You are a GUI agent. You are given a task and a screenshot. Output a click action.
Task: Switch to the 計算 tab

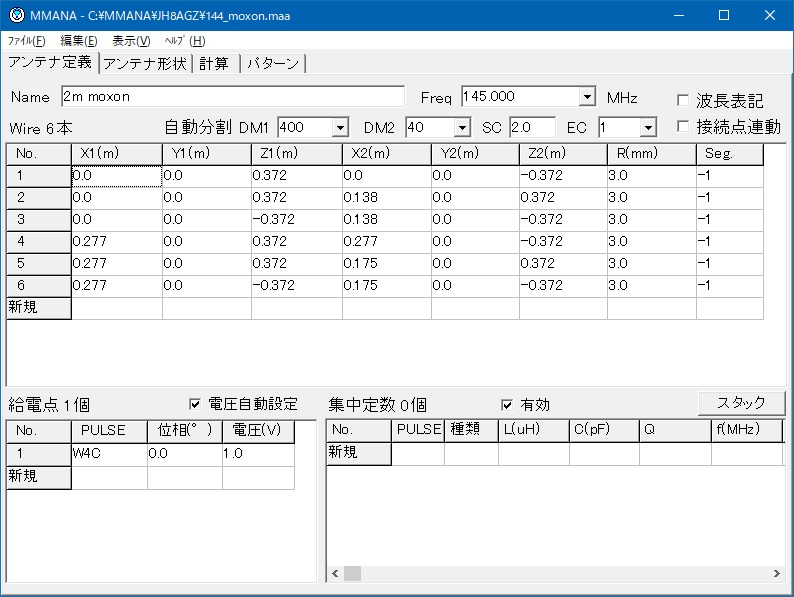[x=214, y=63]
